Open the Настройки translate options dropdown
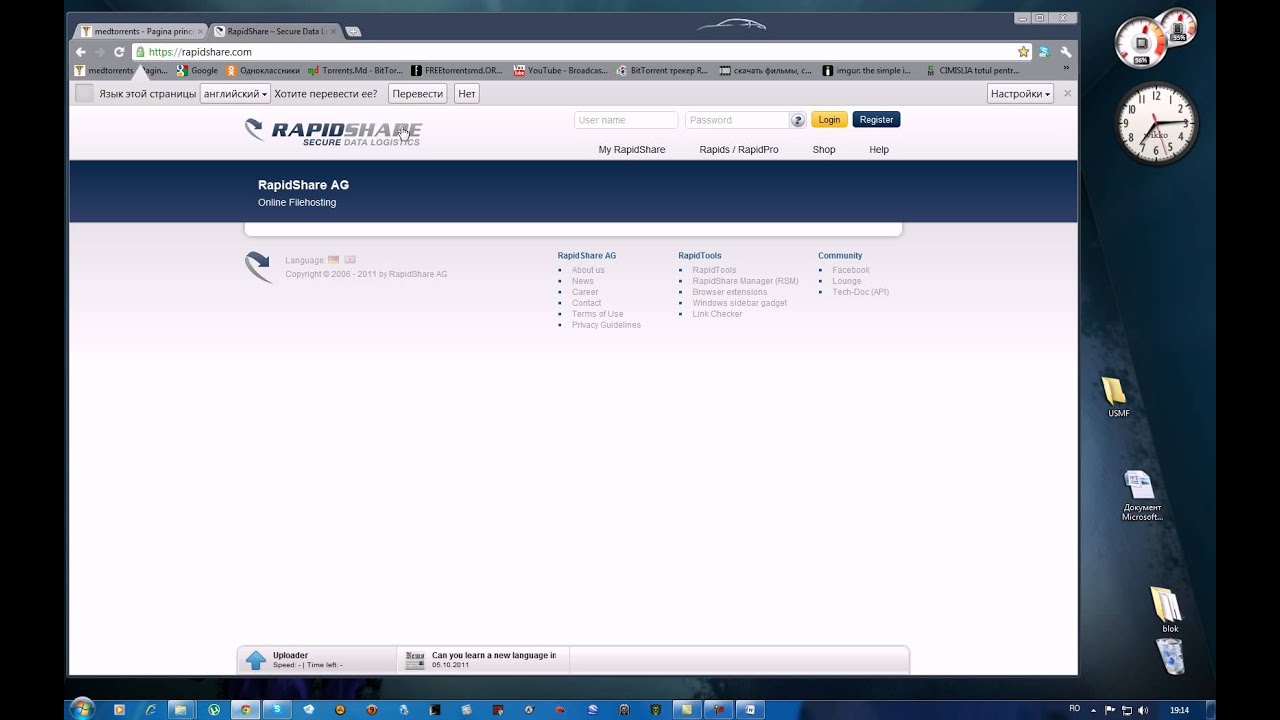 (x=1020, y=94)
